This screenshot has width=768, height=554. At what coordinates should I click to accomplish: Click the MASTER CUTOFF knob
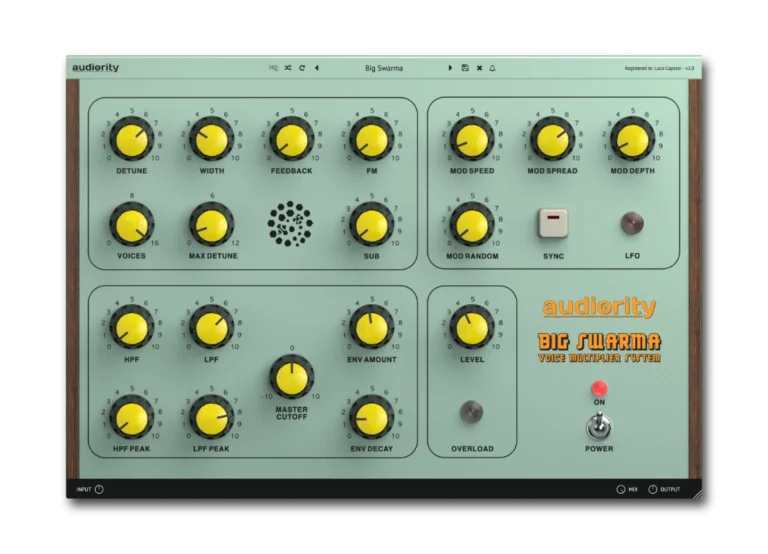pyautogui.click(x=291, y=377)
